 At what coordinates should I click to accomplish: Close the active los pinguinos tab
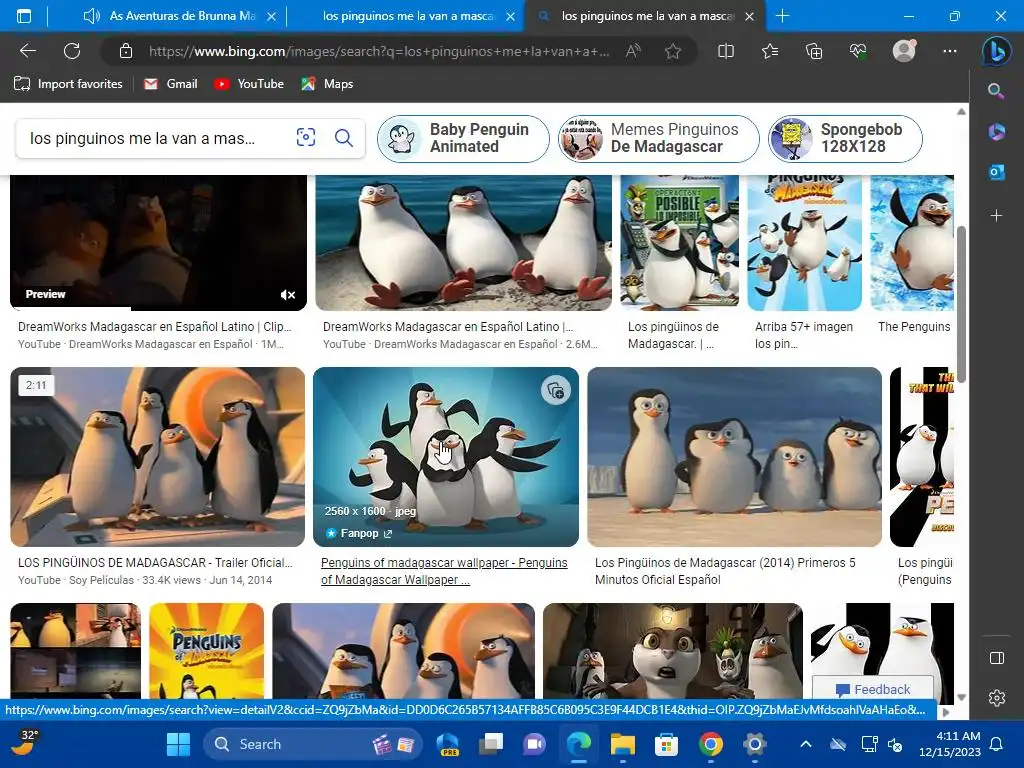[x=750, y=16]
